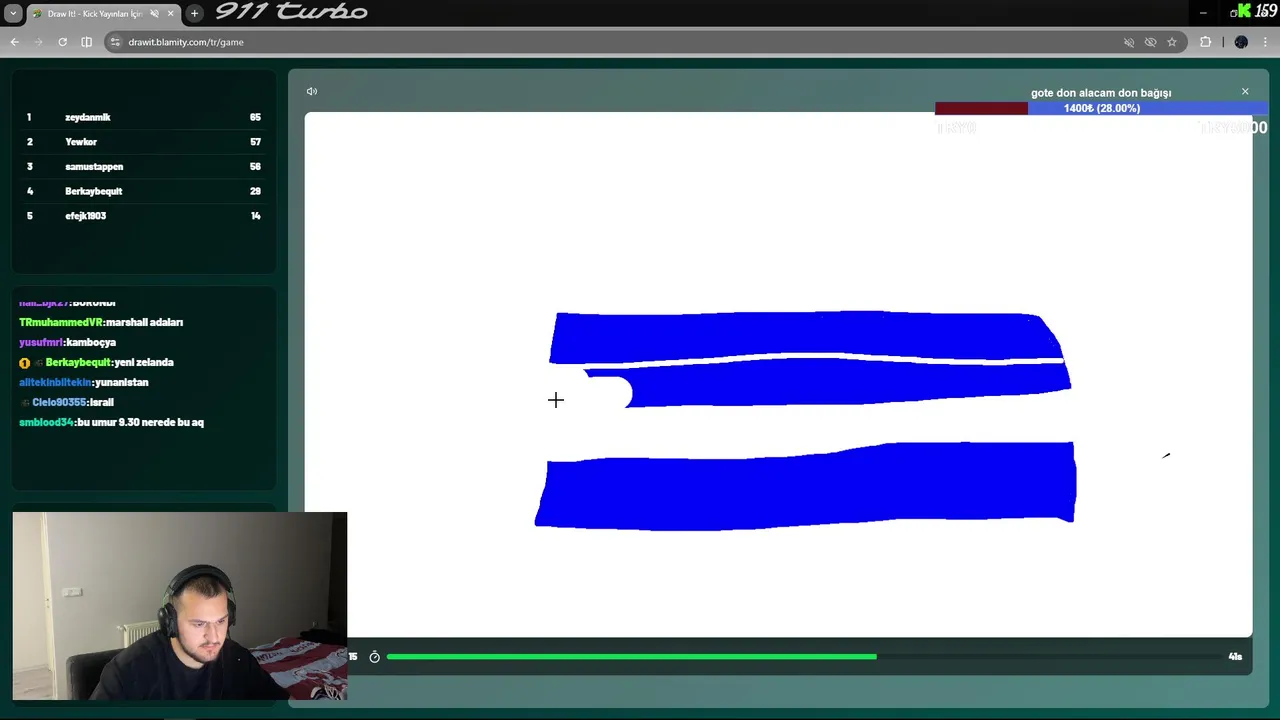The image size is (1280, 720).
Task: Open the browser side panel icon
Action: pyautogui.click(x=86, y=42)
